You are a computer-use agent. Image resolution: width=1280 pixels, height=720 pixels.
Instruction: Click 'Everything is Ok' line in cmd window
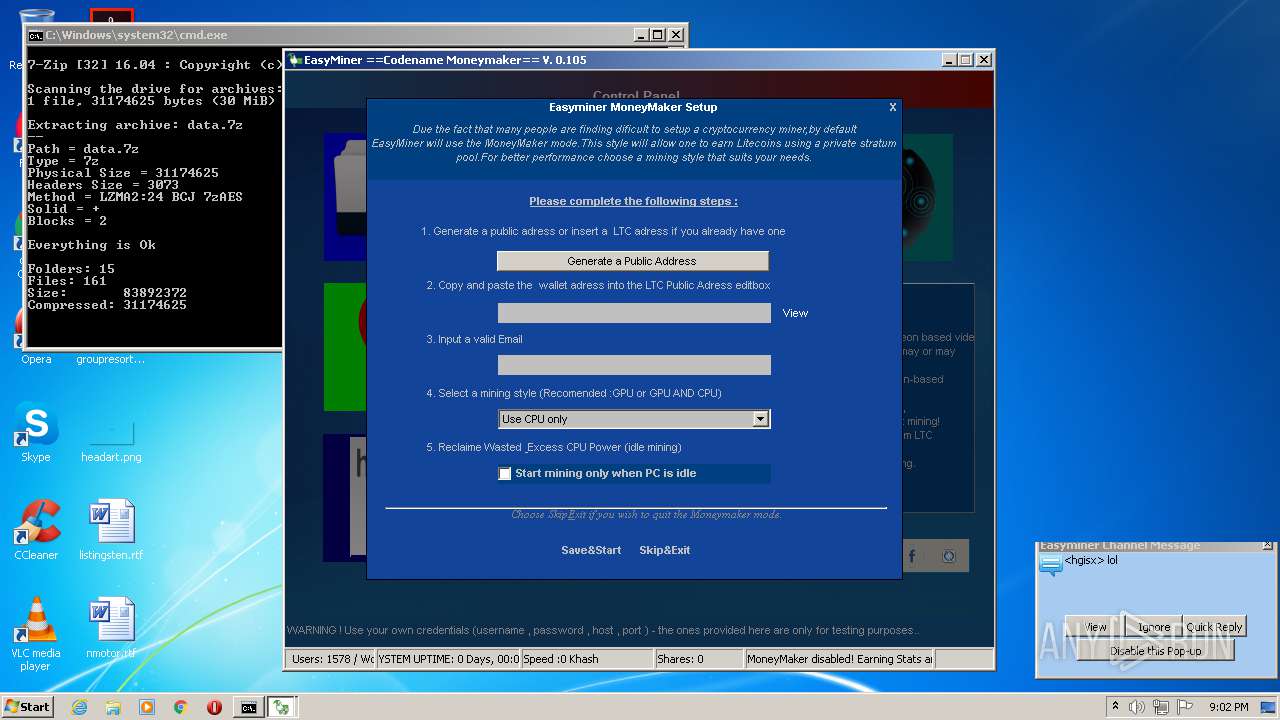[x=91, y=245]
